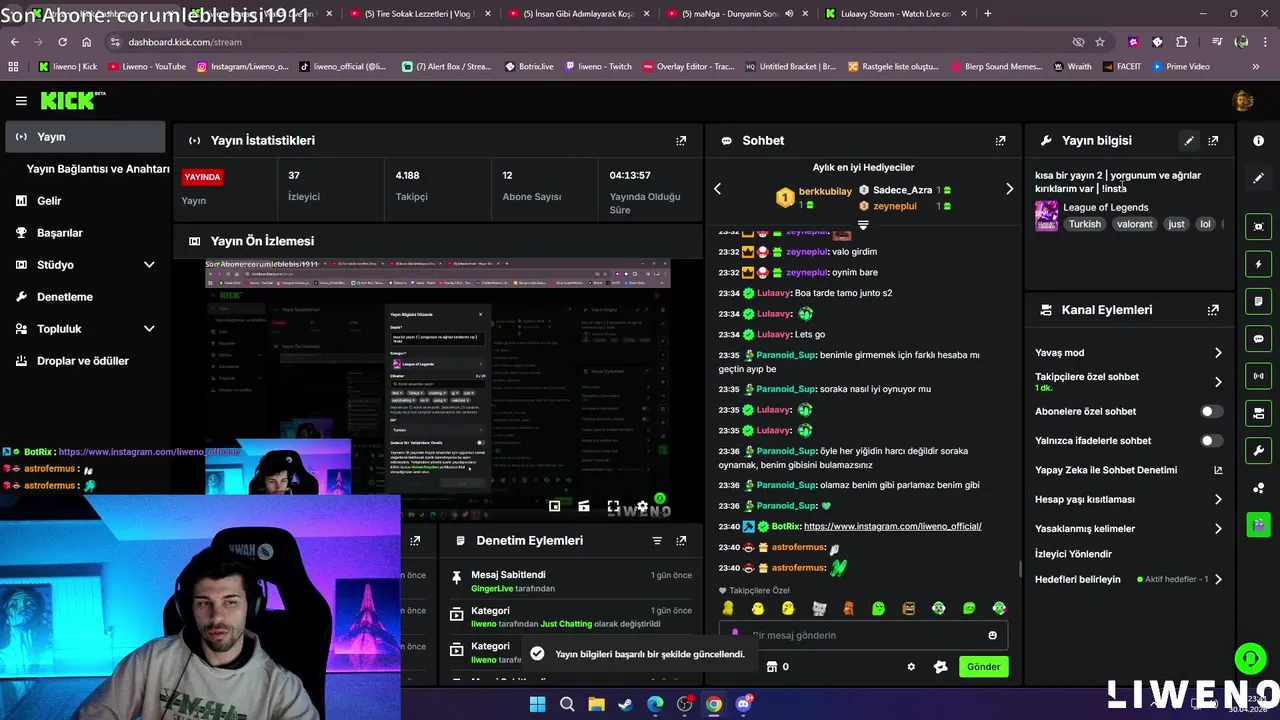
Task: Open the FACEIT bookmark
Action: [1121, 67]
